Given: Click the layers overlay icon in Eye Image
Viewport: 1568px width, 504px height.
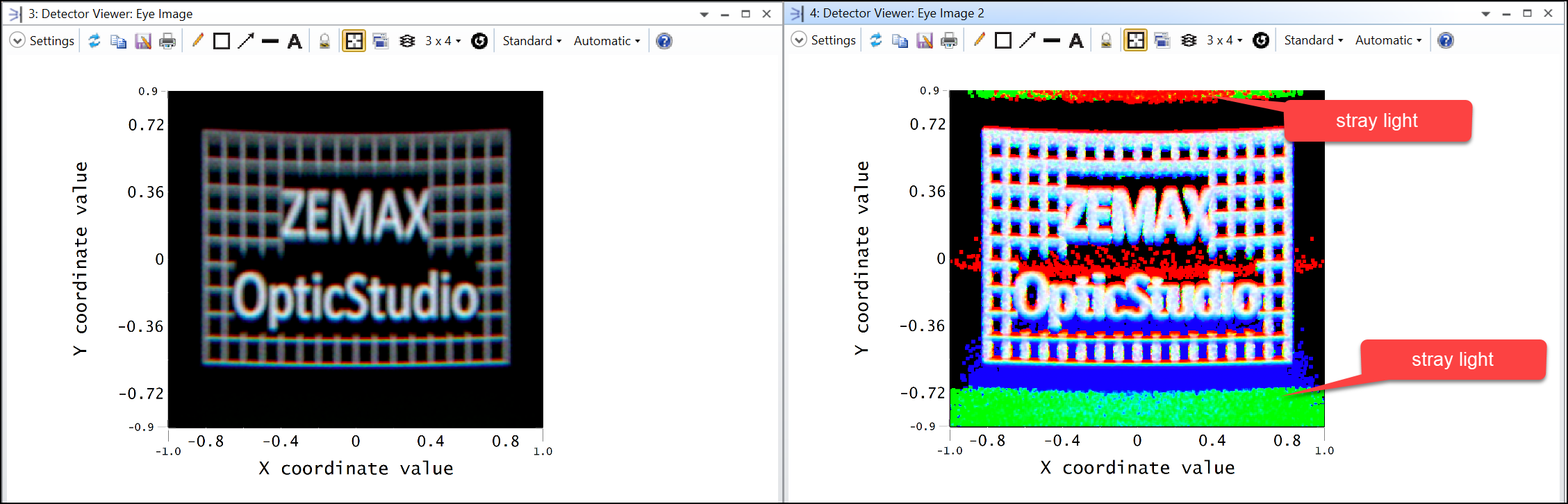Looking at the screenshot, I should tap(407, 41).
